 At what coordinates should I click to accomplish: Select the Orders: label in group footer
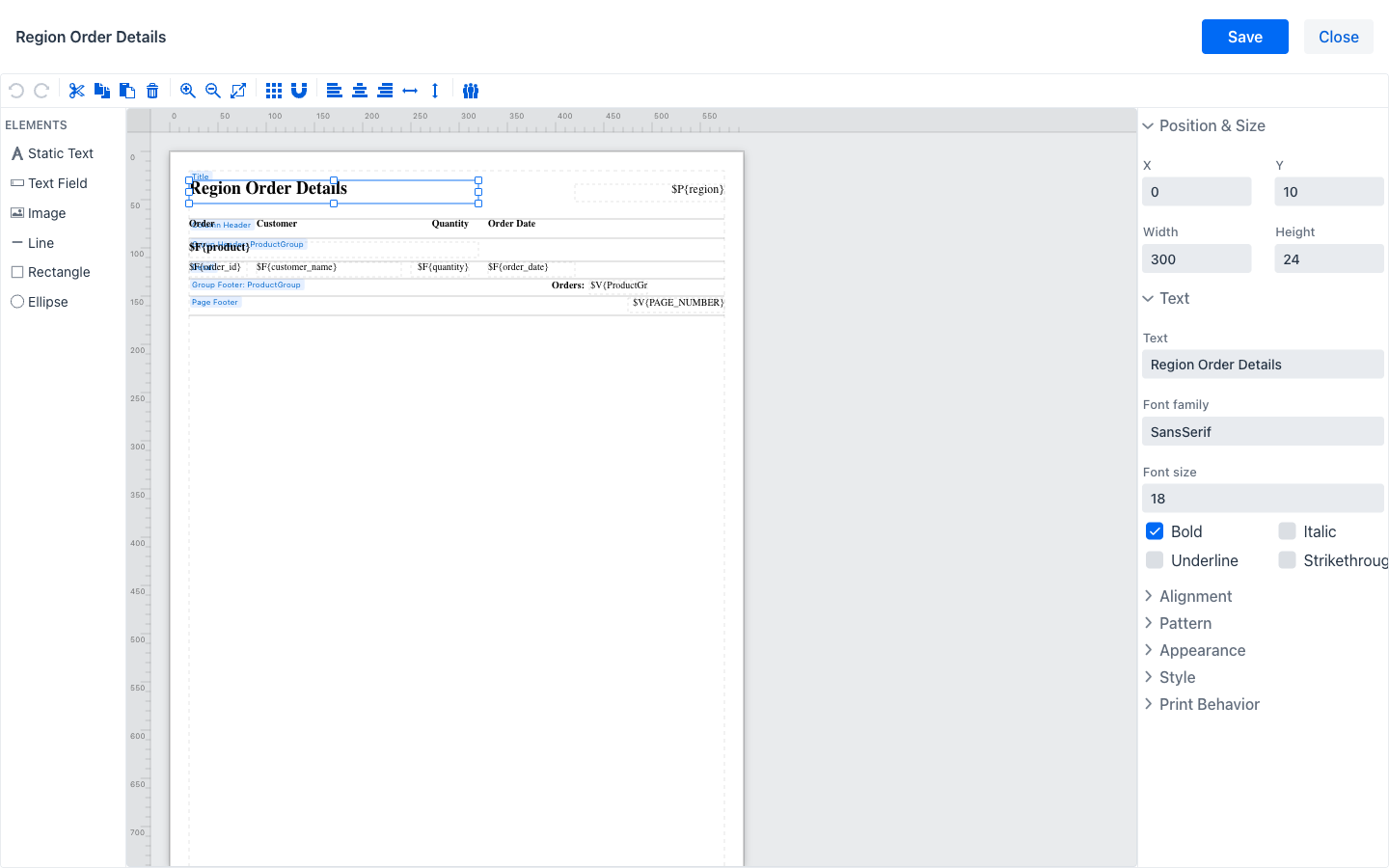pos(568,285)
